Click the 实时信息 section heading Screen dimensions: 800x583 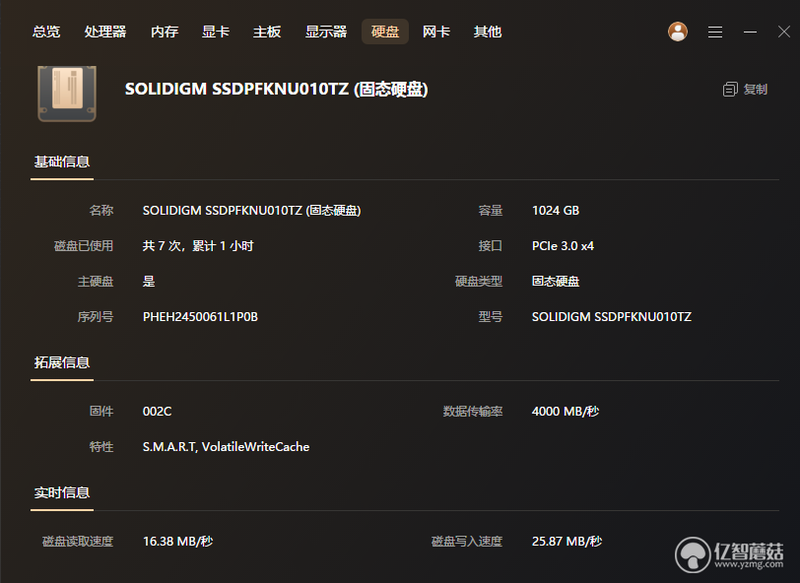point(62,493)
